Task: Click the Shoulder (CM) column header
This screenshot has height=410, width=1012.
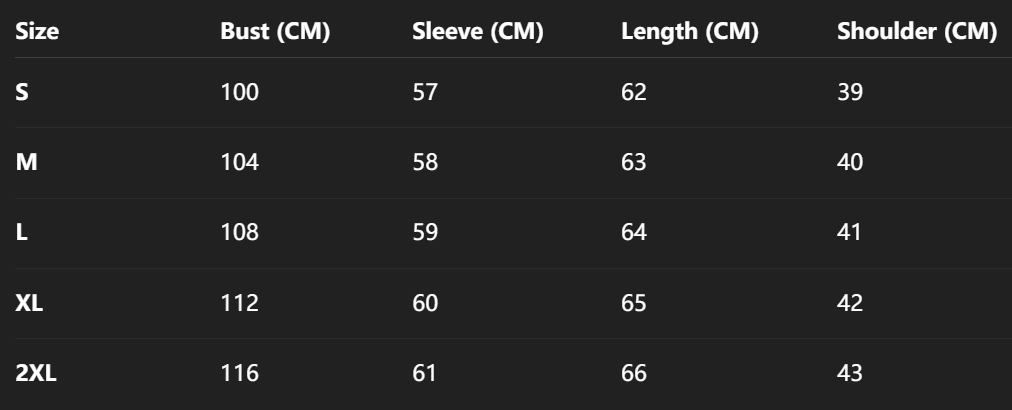Action: [916, 32]
